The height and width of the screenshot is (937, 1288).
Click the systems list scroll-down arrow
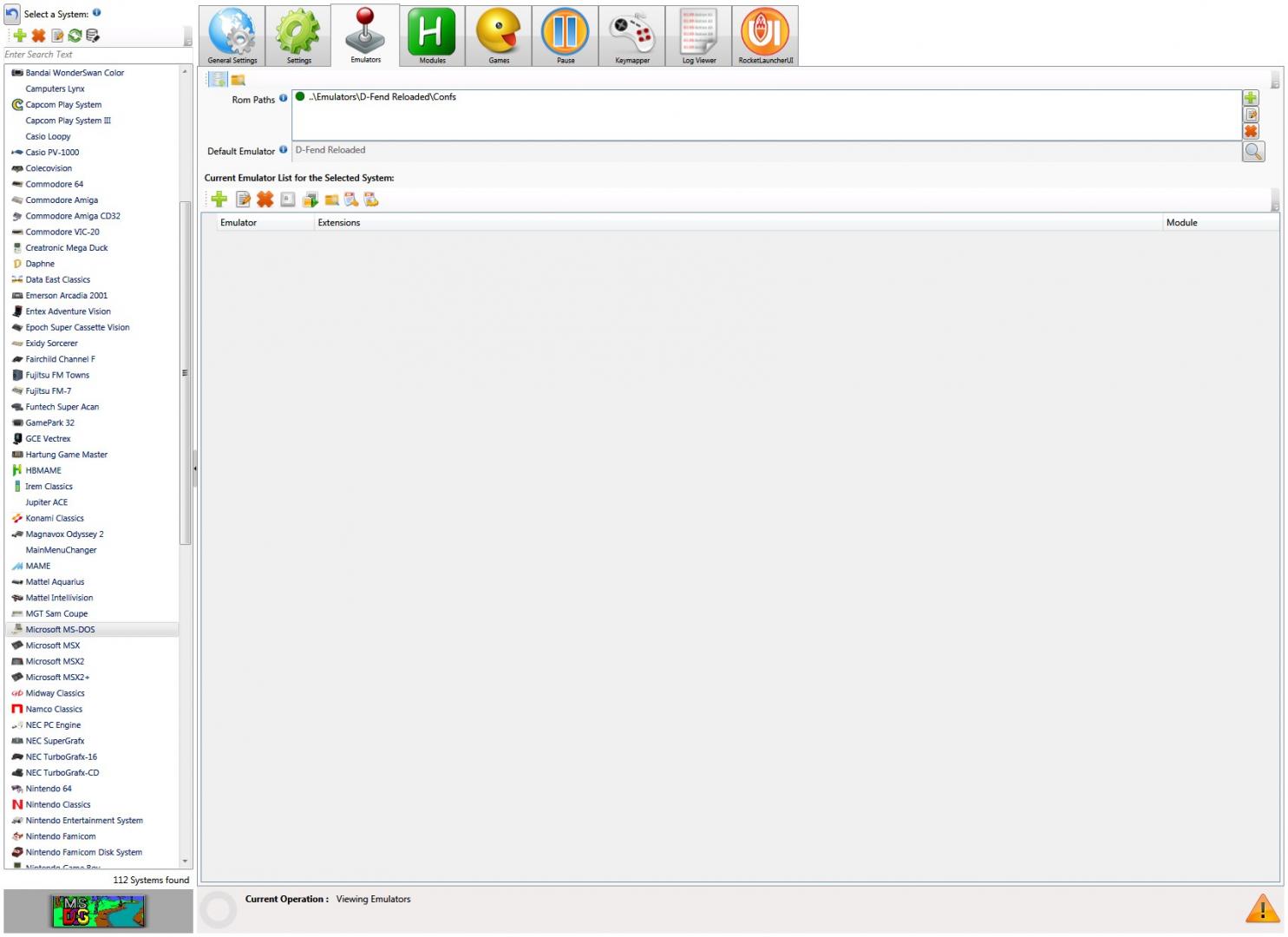[x=185, y=862]
